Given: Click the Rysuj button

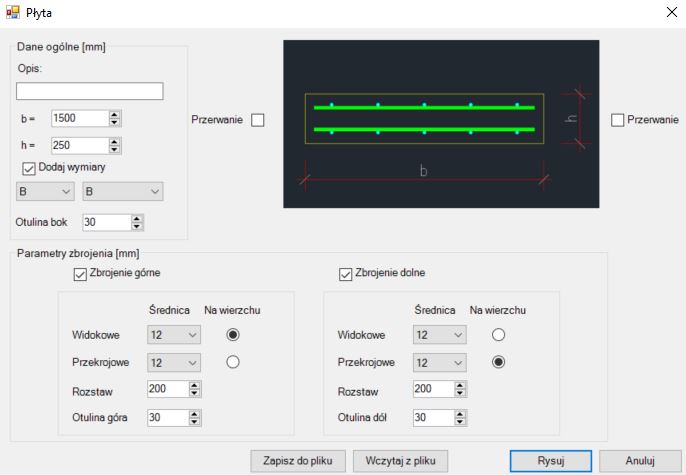Looking at the screenshot, I should pyautogui.click(x=551, y=461).
